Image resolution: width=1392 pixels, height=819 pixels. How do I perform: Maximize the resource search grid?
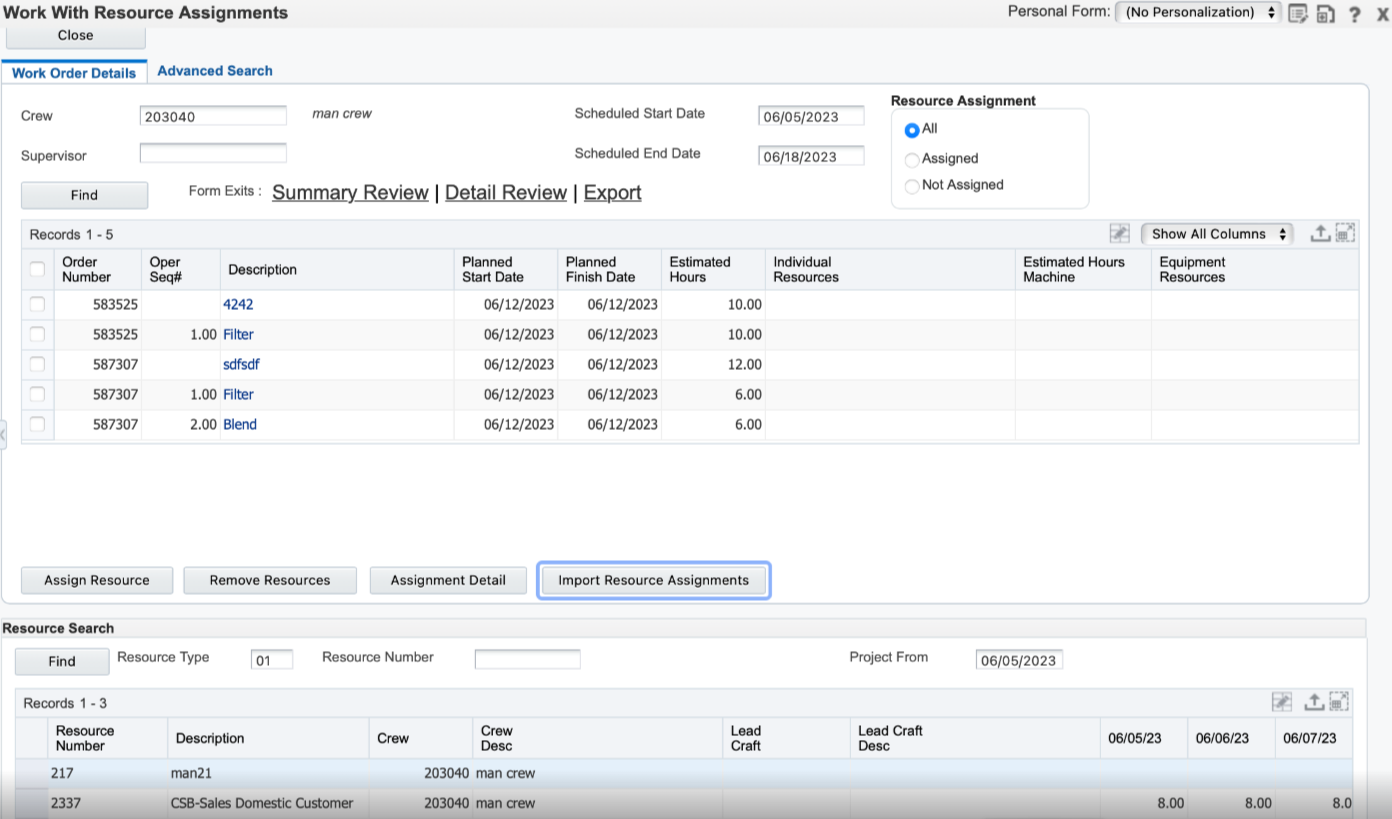pos(1339,702)
